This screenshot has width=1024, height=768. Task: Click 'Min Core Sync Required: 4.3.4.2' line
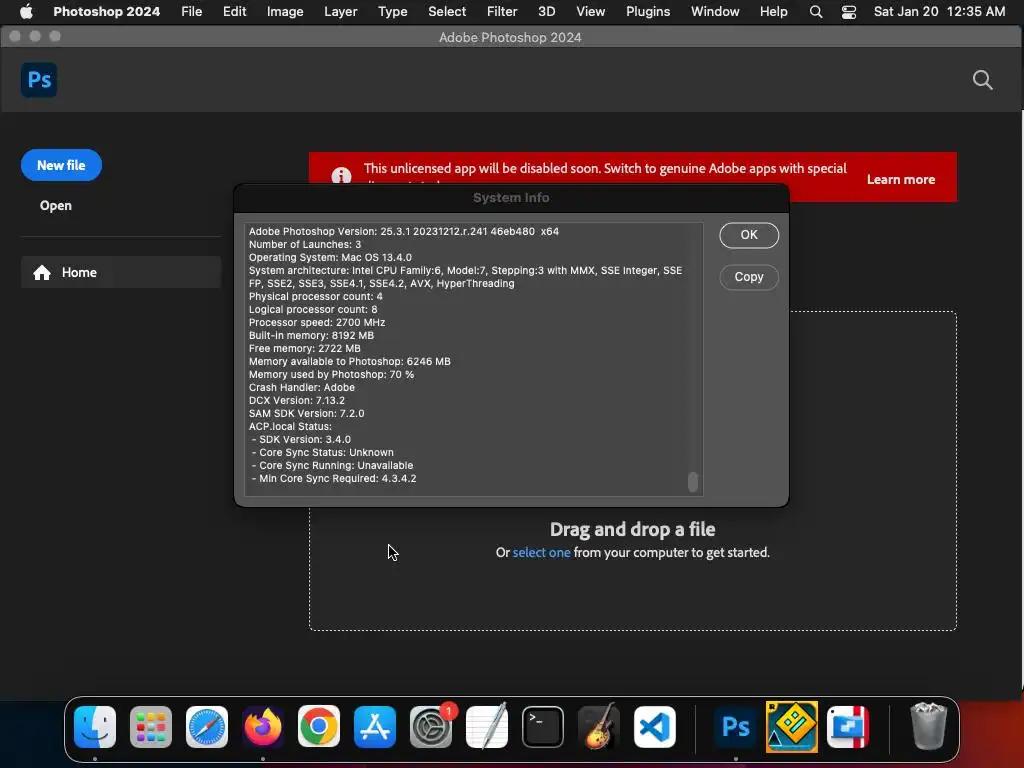(334, 479)
